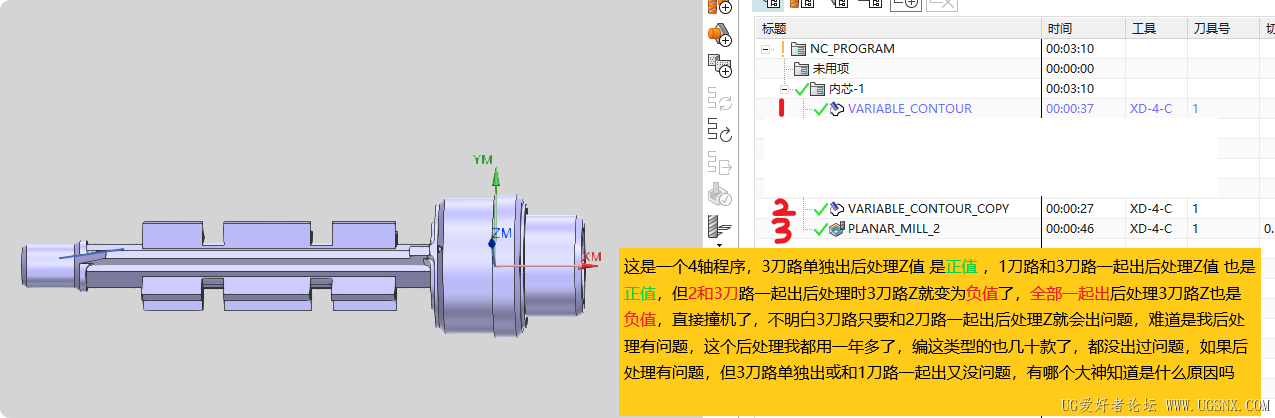The width and height of the screenshot is (1275, 418).
Task: Collapse the 内芯-1 program group
Action: [785, 89]
